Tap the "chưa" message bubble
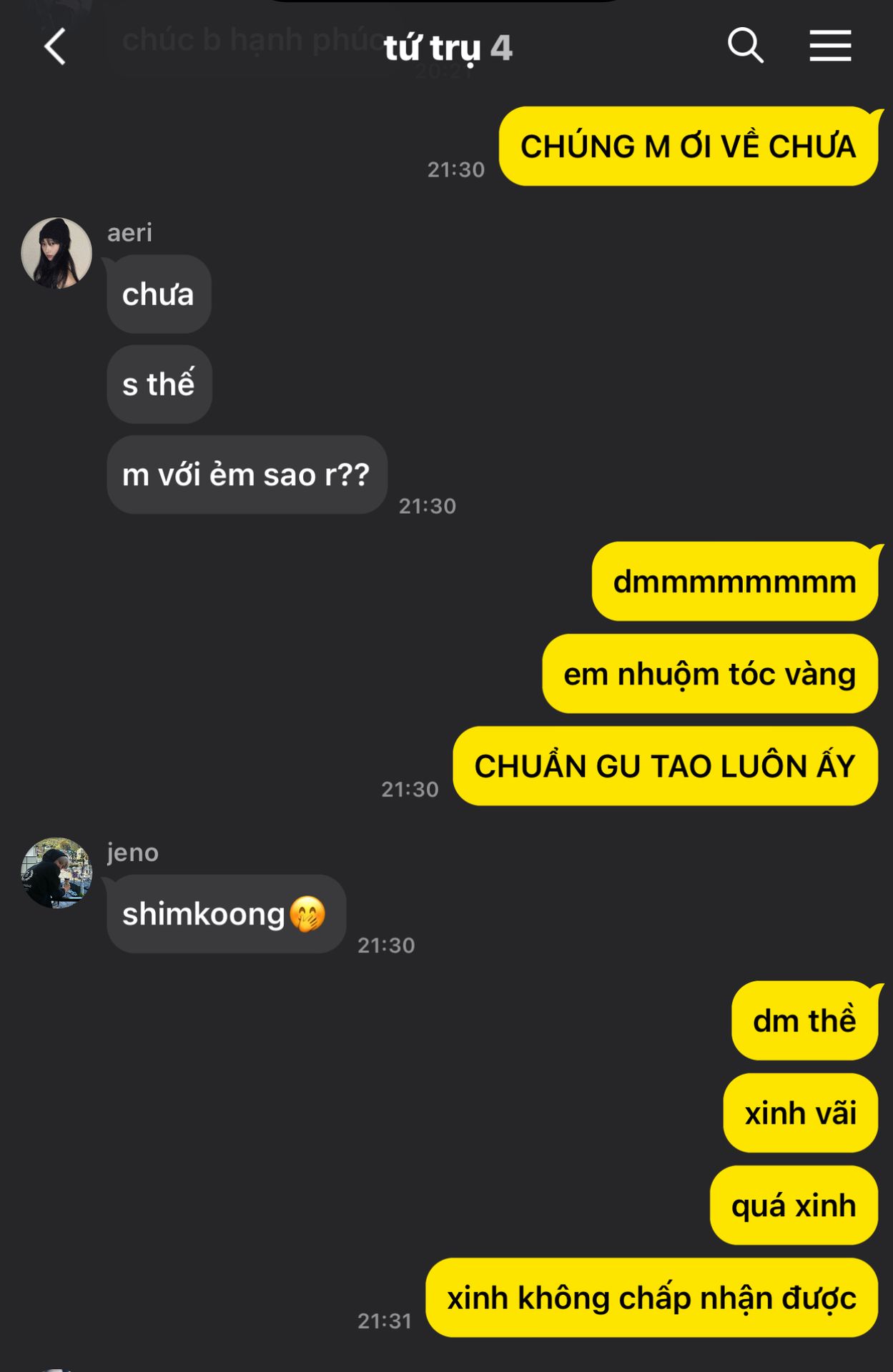The width and height of the screenshot is (893, 1372). point(159,294)
